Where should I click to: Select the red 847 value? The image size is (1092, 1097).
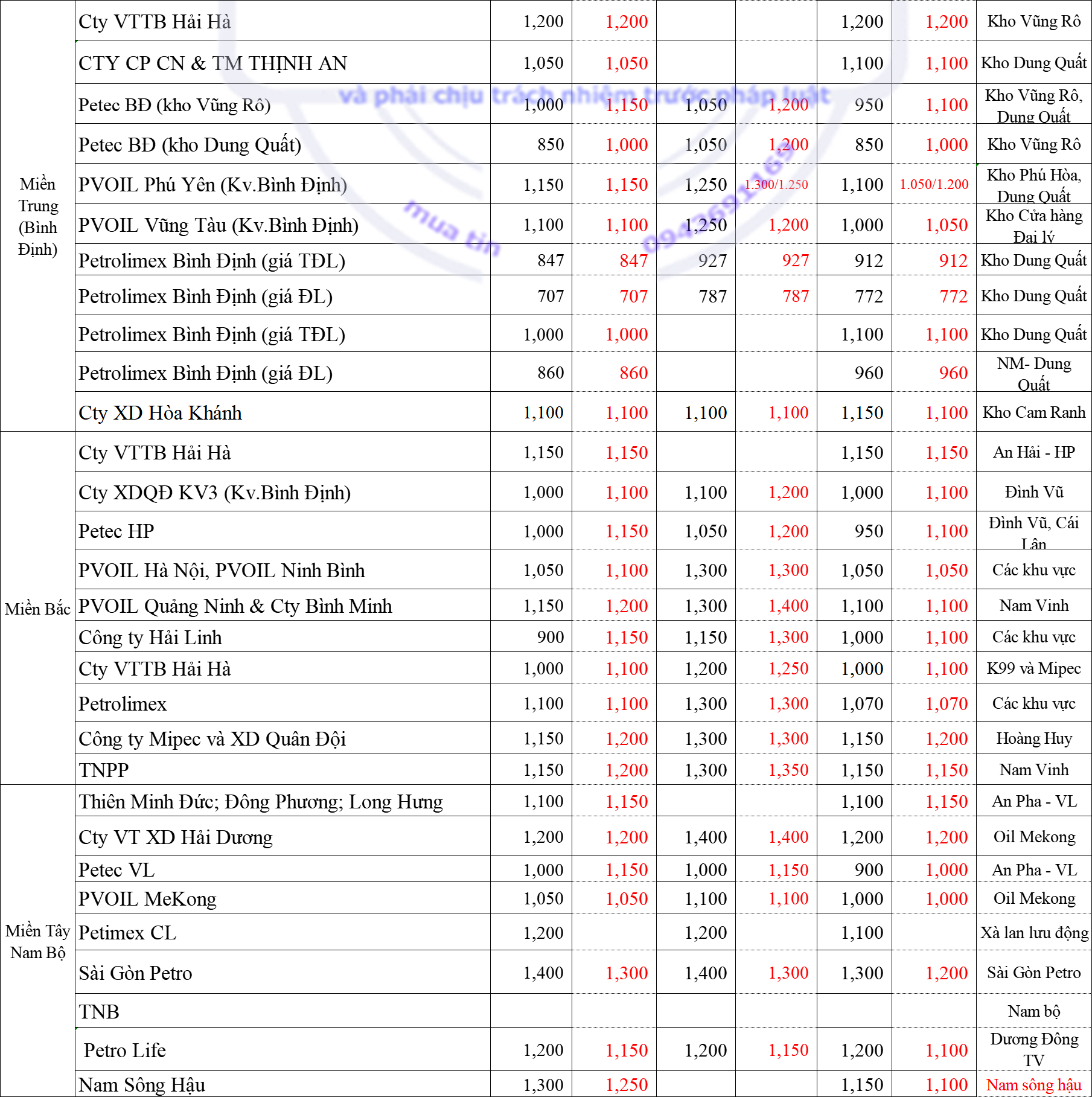(x=633, y=260)
